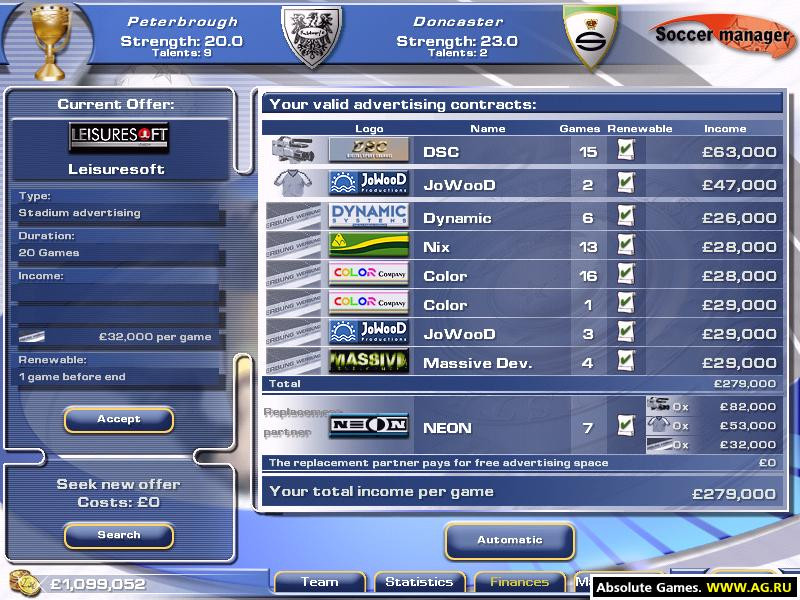Open the Peterbrough club crest shield
This screenshot has width=800, height=600.
[x=312, y=35]
